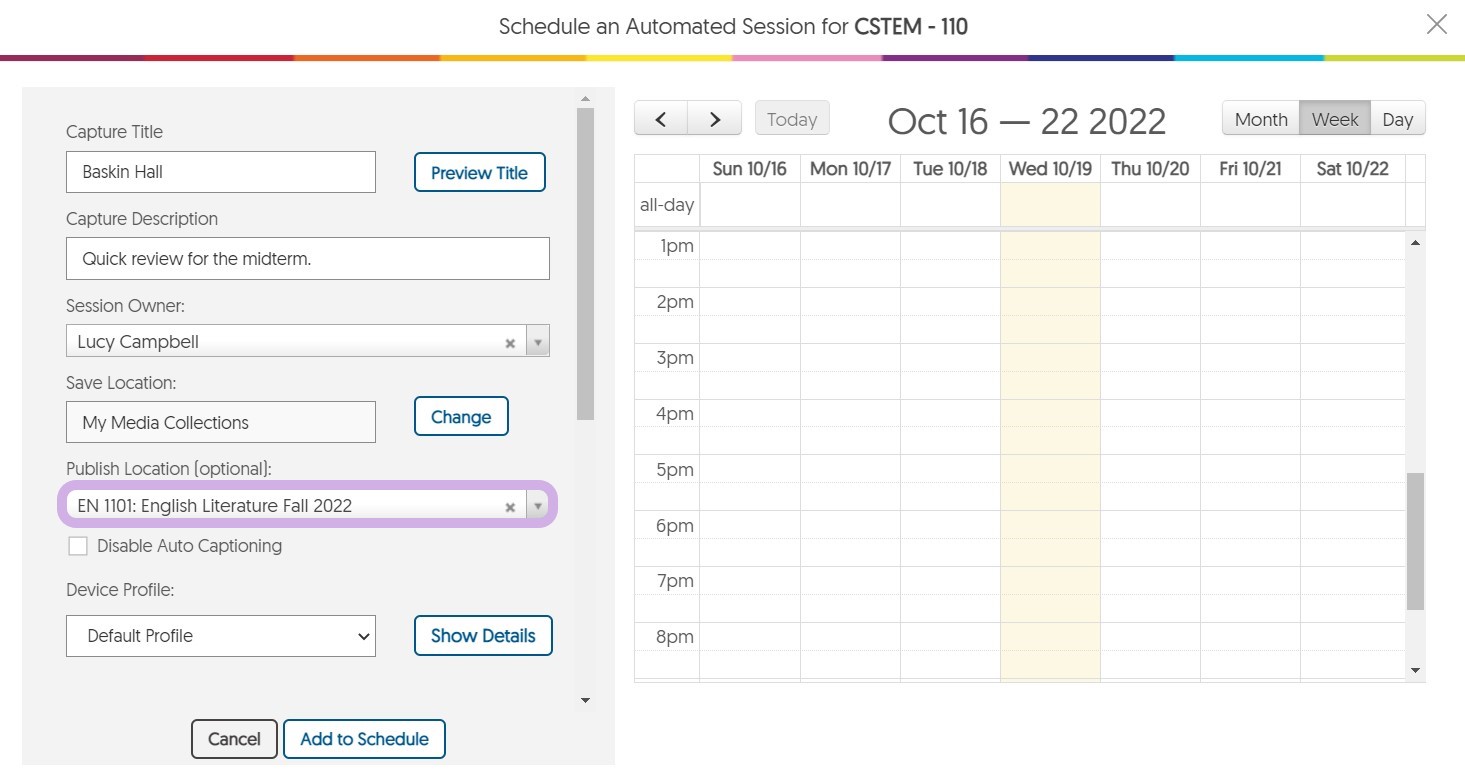The image size is (1465, 772).
Task: Open the Publish Location dropdown
Action: pyautogui.click(x=538, y=506)
